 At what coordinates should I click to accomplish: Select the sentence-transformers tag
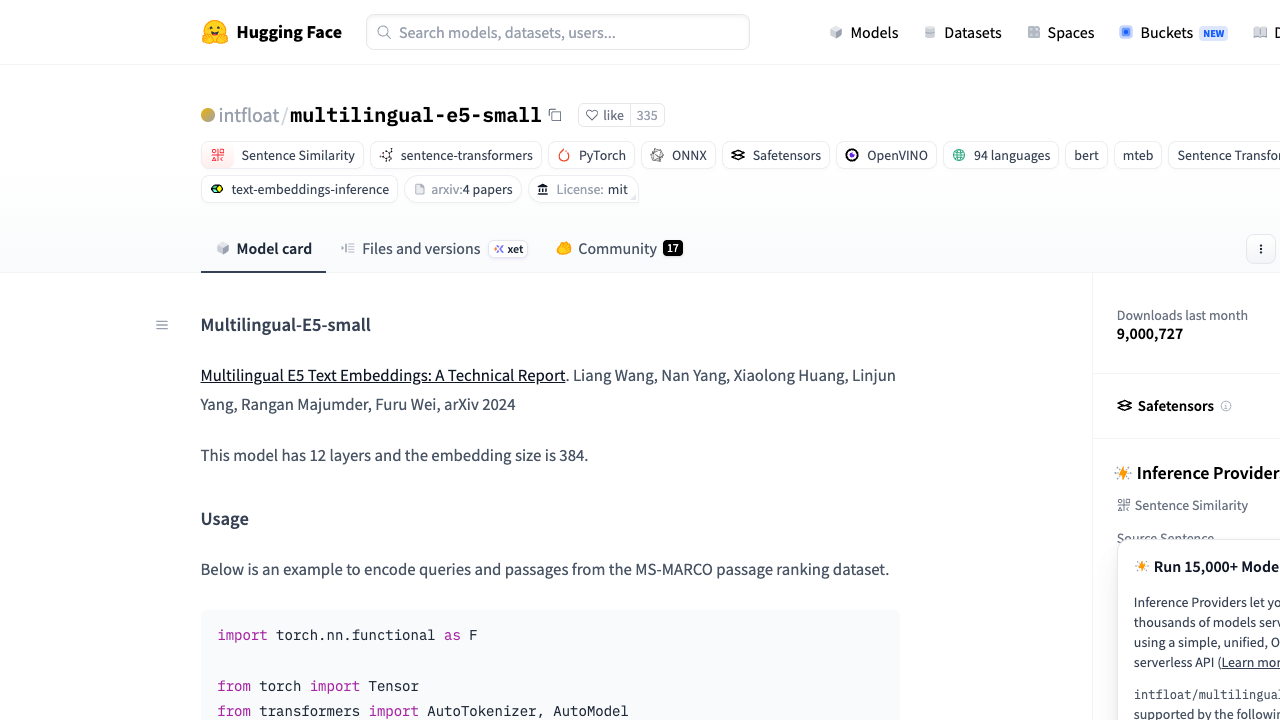(456, 155)
